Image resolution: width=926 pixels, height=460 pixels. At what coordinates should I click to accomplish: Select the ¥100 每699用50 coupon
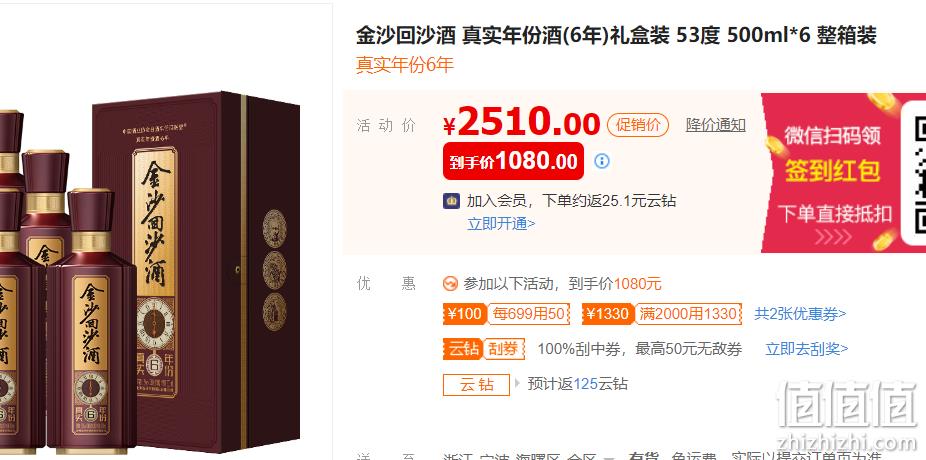[x=506, y=314]
